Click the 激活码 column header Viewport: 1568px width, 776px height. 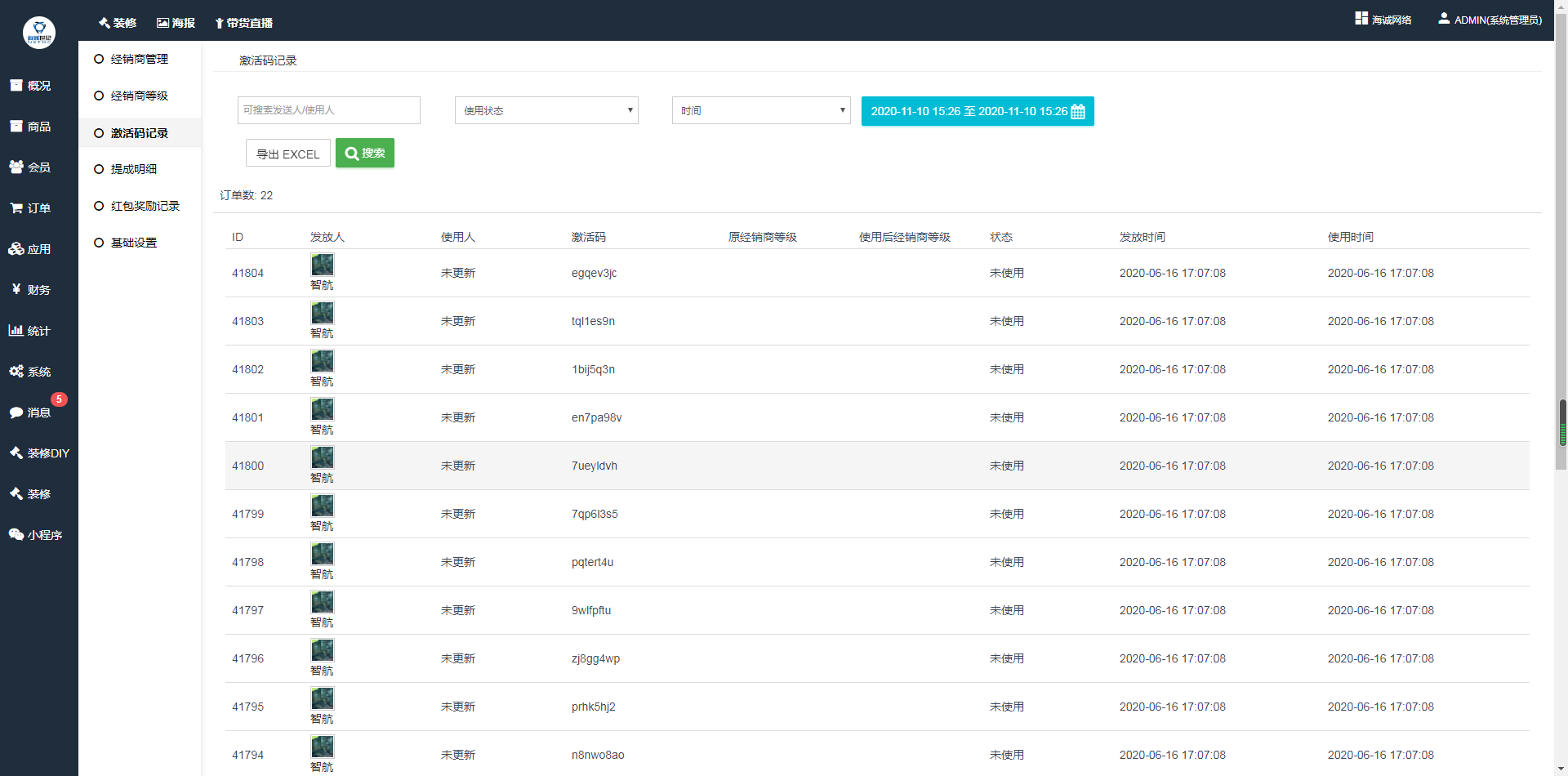pyautogui.click(x=589, y=237)
